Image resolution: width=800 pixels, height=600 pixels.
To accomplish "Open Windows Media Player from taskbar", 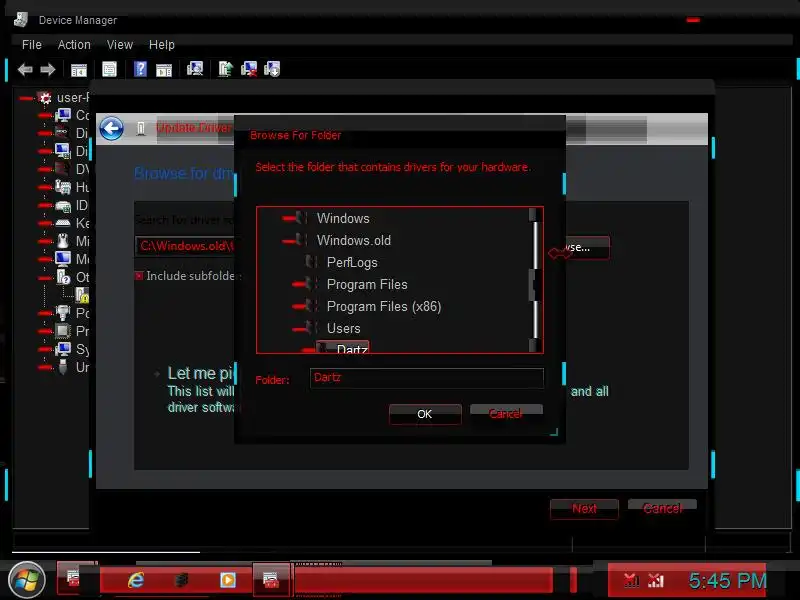I will pos(228,580).
